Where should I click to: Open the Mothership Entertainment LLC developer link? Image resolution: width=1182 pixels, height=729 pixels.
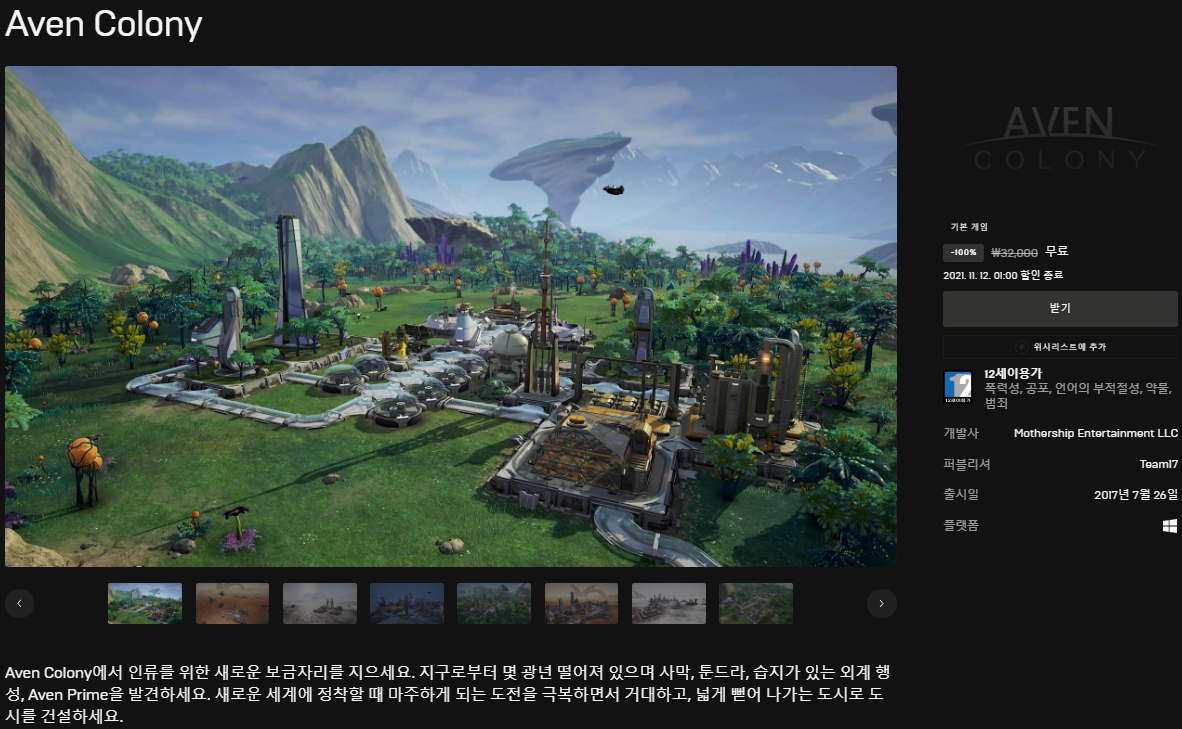(1095, 433)
